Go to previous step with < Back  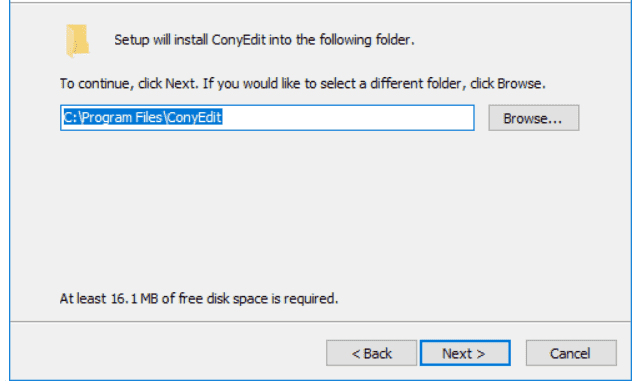pos(371,353)
